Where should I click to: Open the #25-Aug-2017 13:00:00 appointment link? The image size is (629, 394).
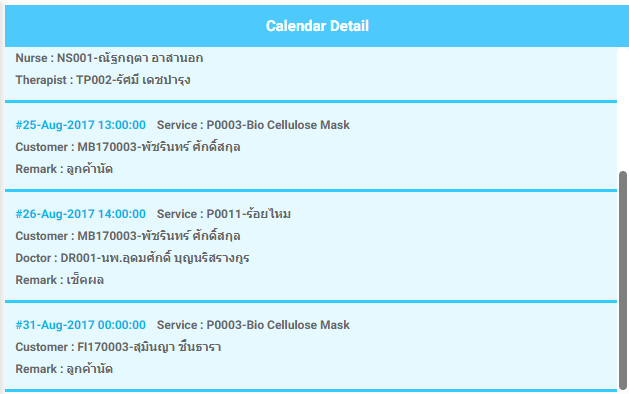[x=80, y=125]
